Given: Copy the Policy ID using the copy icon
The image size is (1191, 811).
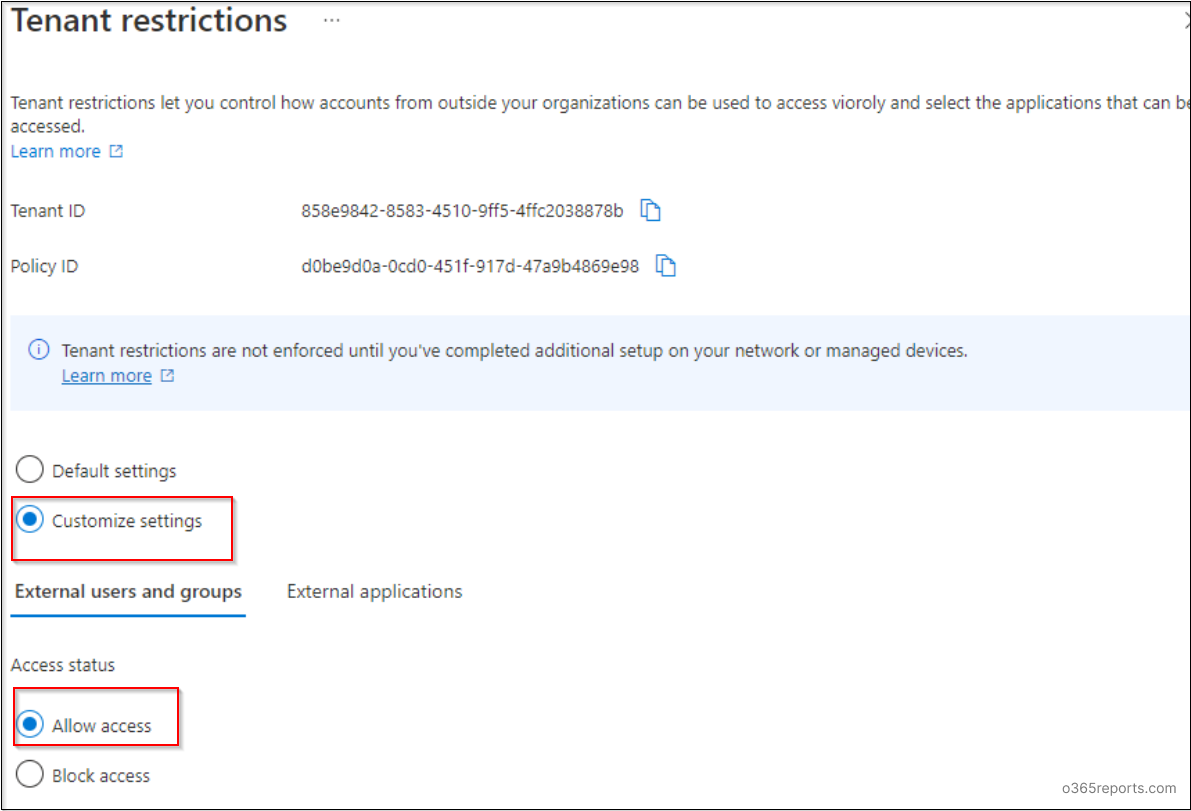Looking at the screenshot, I should [x=665, y=265].
